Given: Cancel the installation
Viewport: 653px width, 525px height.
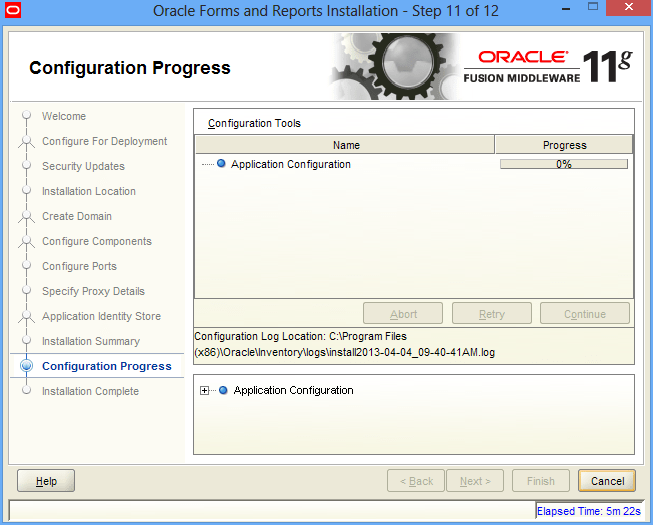Looking at the screenshot, I should point(607,481).
